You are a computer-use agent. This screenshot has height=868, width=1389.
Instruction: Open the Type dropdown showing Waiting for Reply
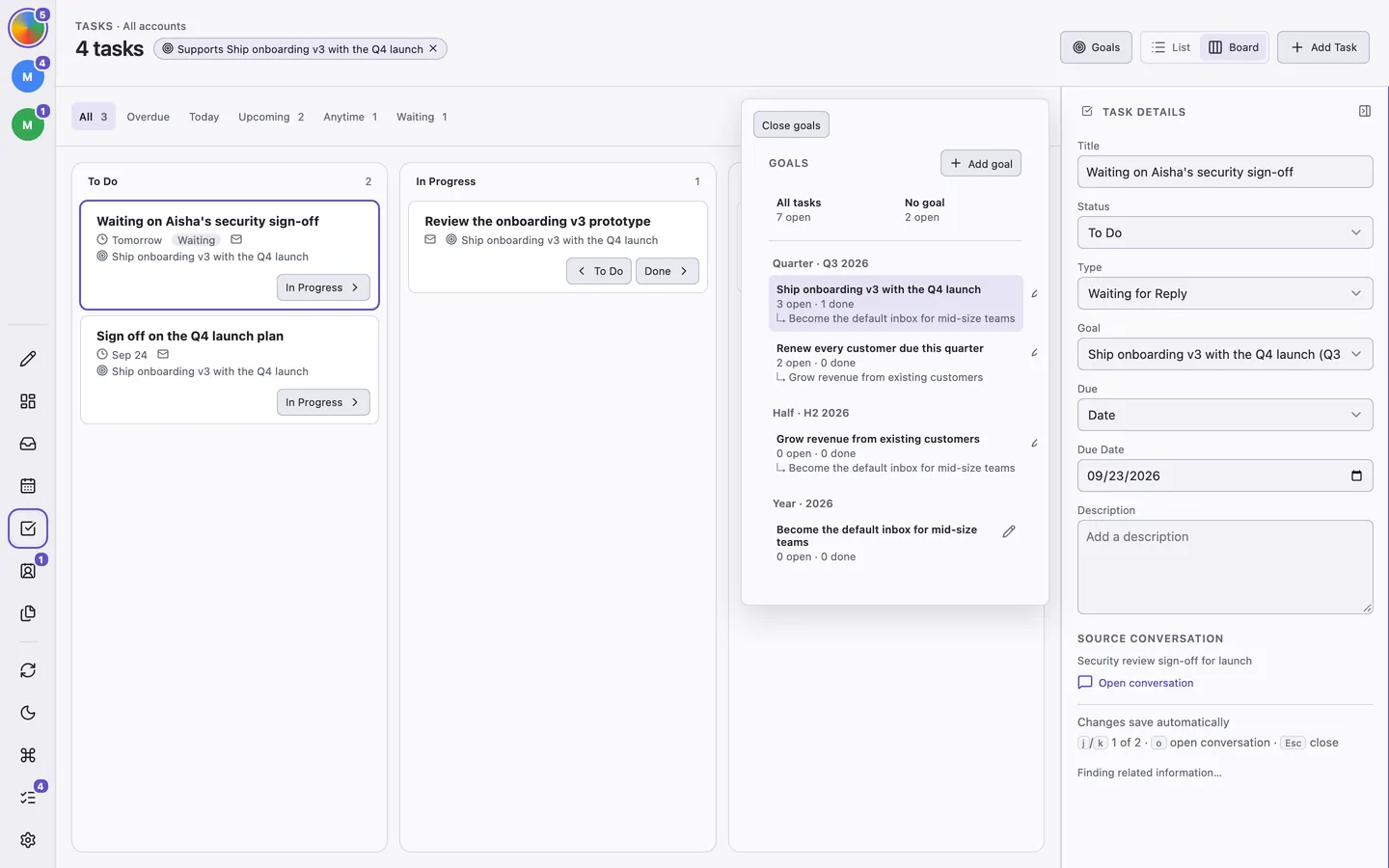[x=1225, y=293]
